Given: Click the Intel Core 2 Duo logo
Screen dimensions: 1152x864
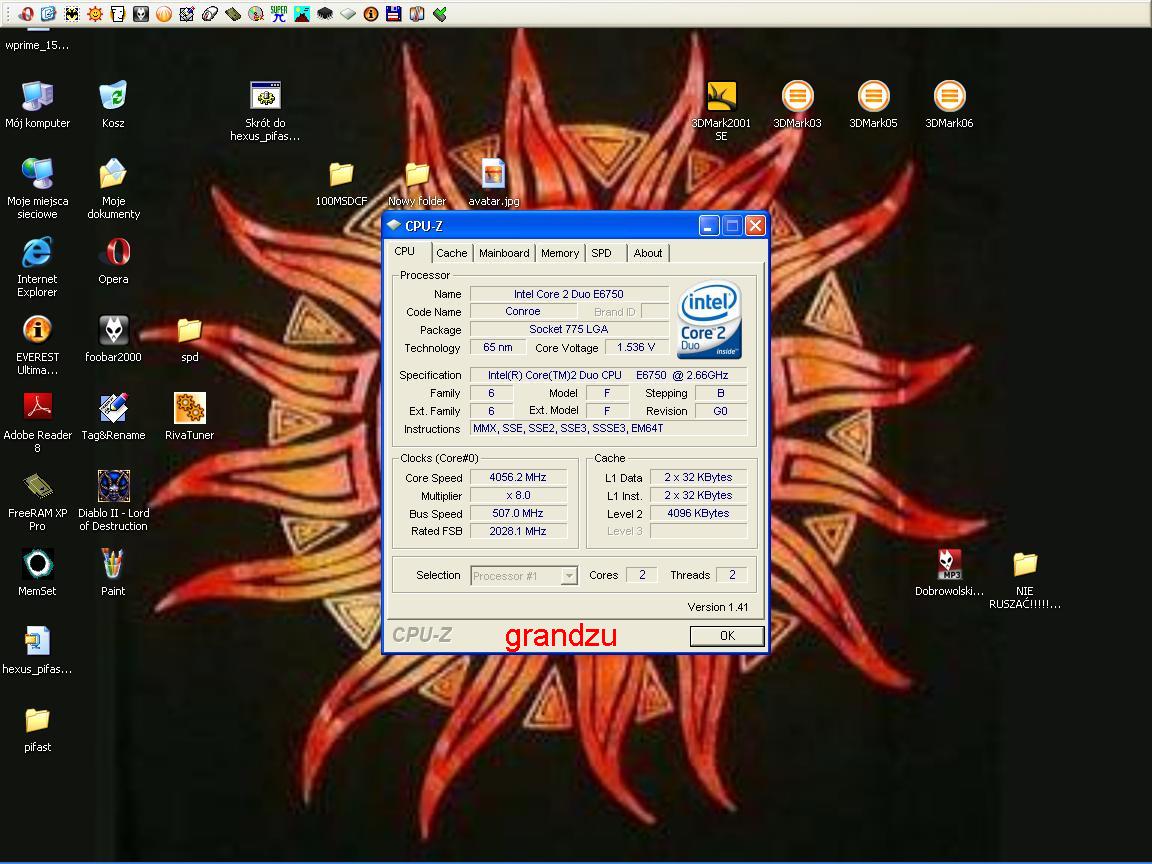Looking at the screenshot, I should 709,320.
